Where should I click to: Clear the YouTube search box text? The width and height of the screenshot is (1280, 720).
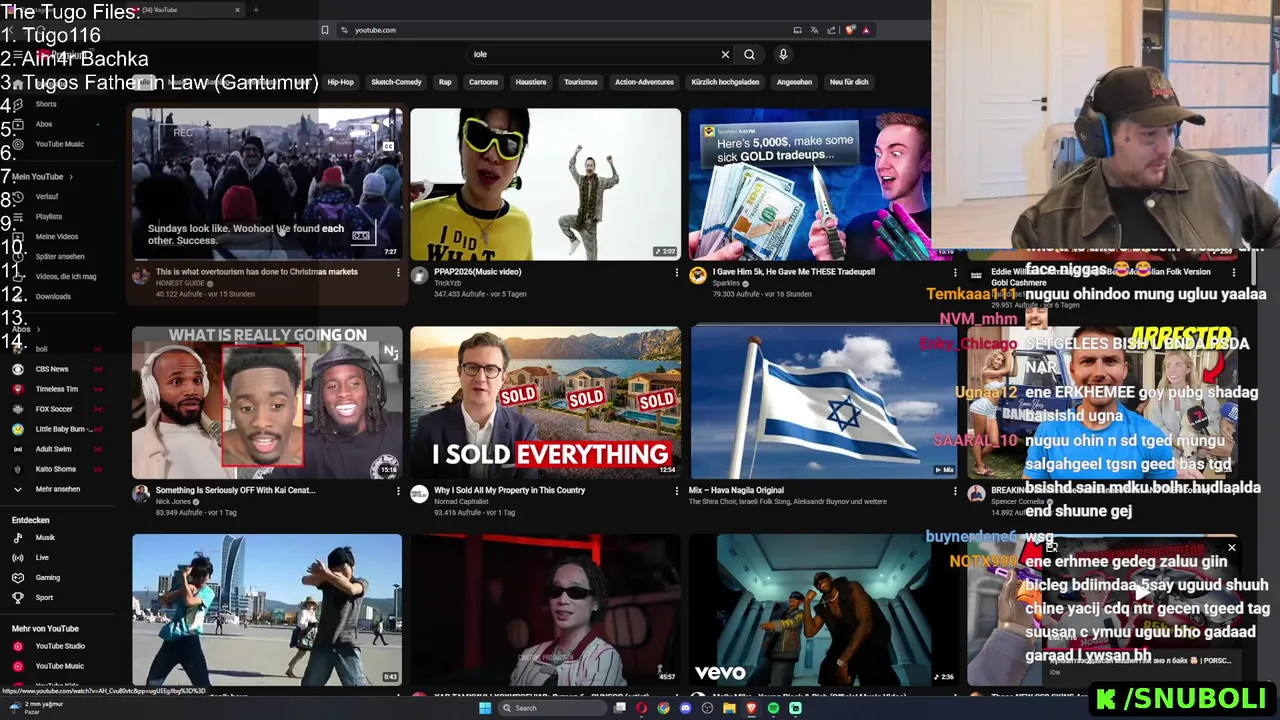725,54
